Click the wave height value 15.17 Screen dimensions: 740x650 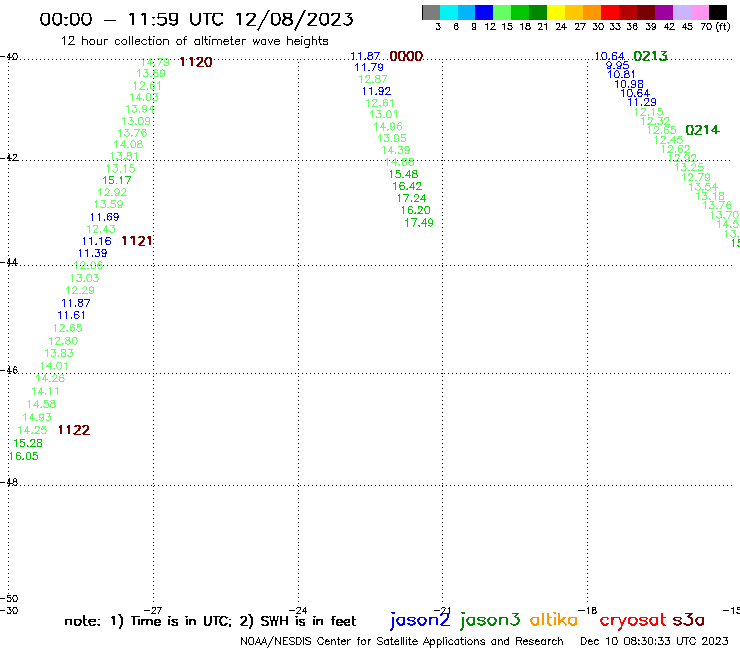coord(117,180)
